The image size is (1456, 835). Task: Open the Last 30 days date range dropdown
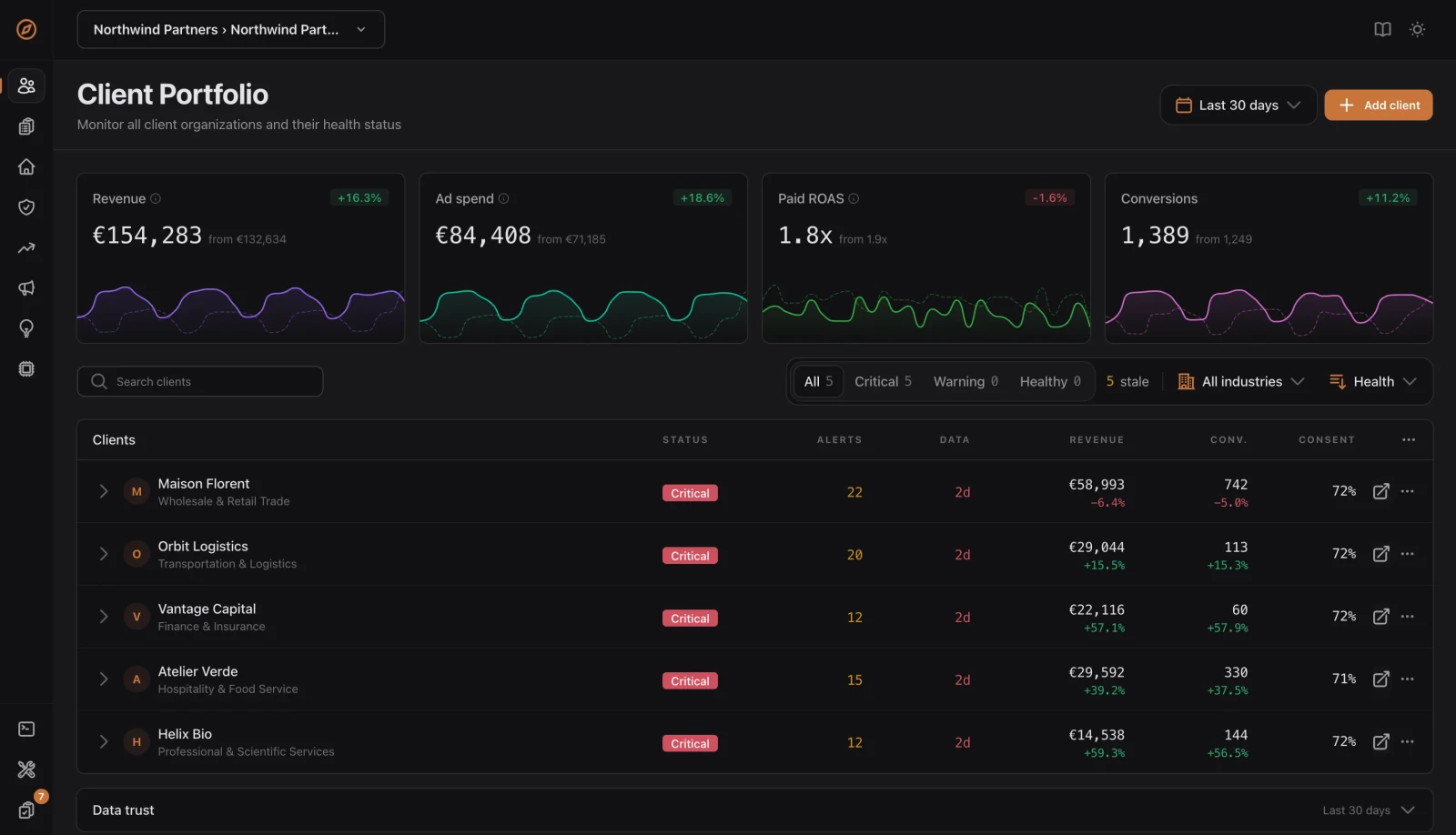tap(1239, 106)
